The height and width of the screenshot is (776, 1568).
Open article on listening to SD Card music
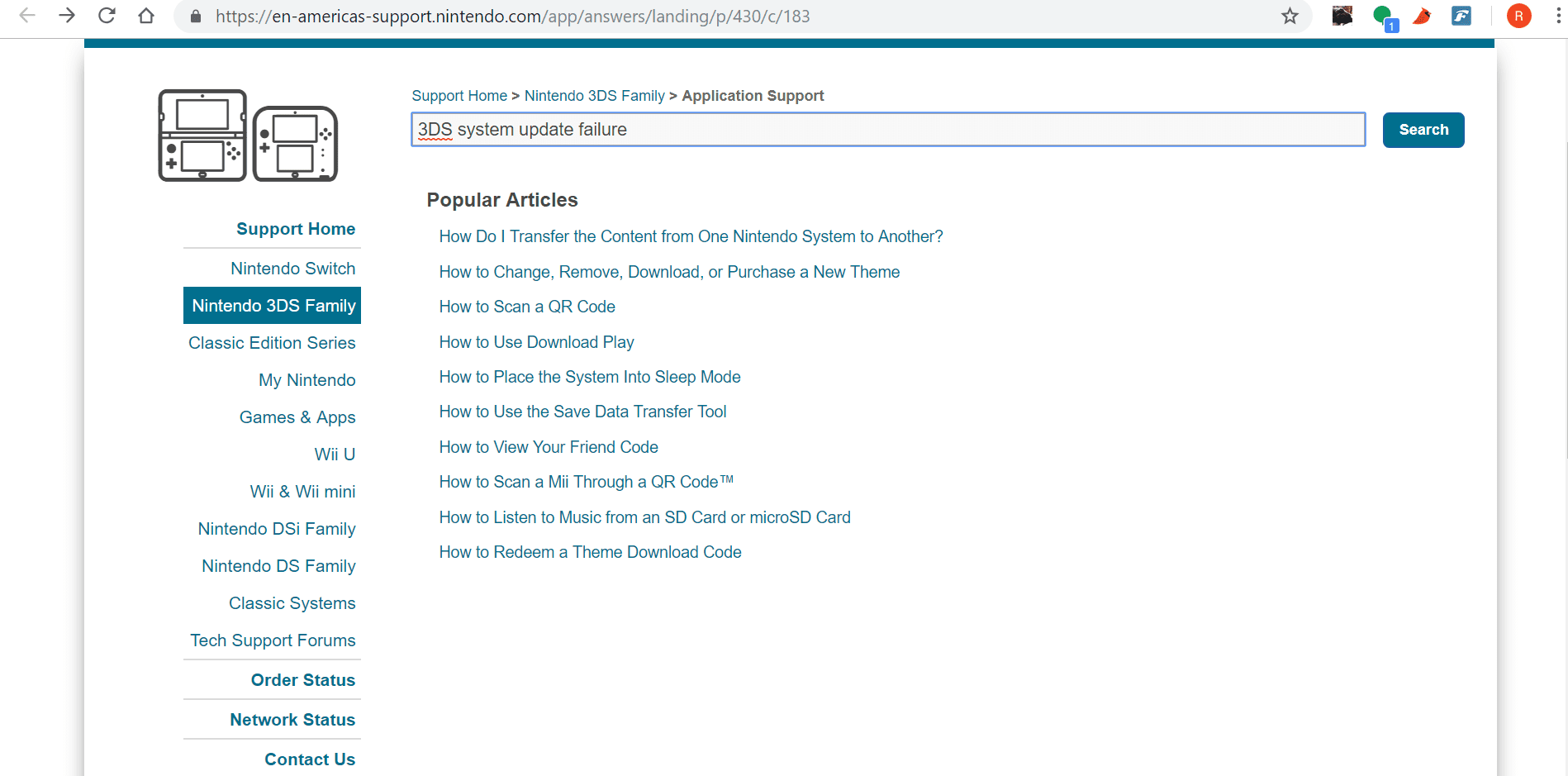644,517
